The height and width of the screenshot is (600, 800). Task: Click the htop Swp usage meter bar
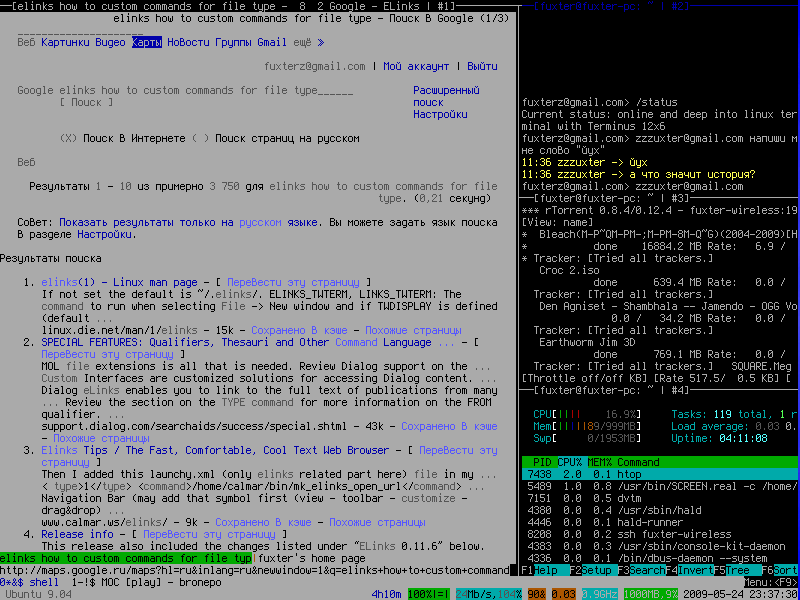tap(587, 439)
